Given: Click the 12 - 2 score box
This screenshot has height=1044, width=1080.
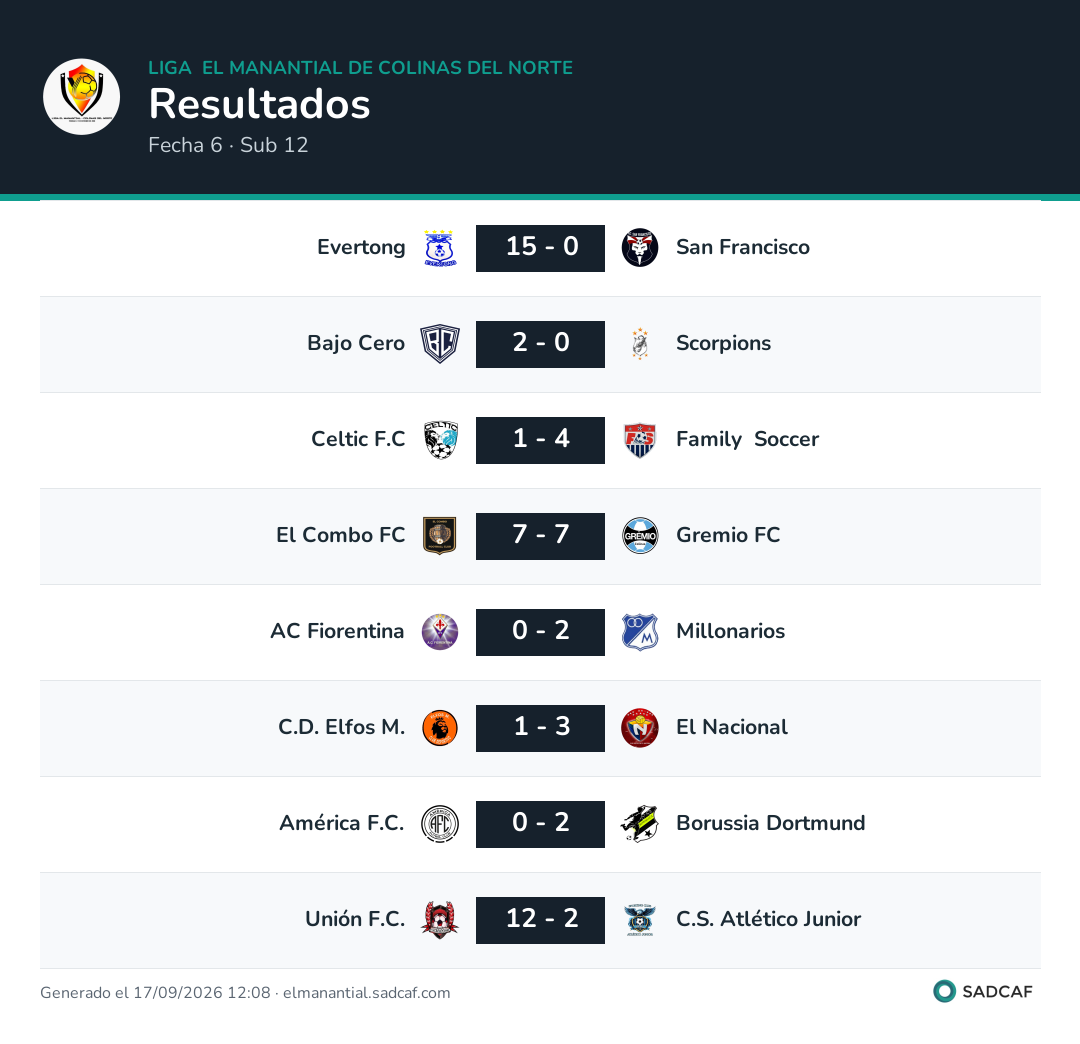Looking at the screenshot, I should pyautogui.click(x=540, y=920).
